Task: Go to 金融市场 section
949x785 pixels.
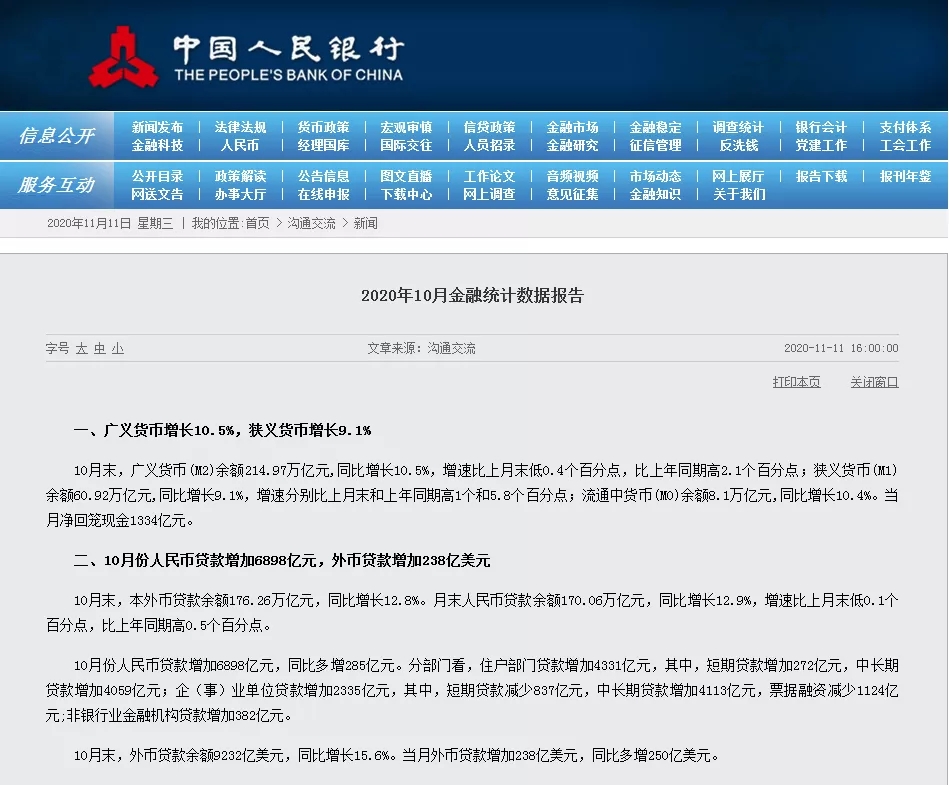Action: click(572, 127)
